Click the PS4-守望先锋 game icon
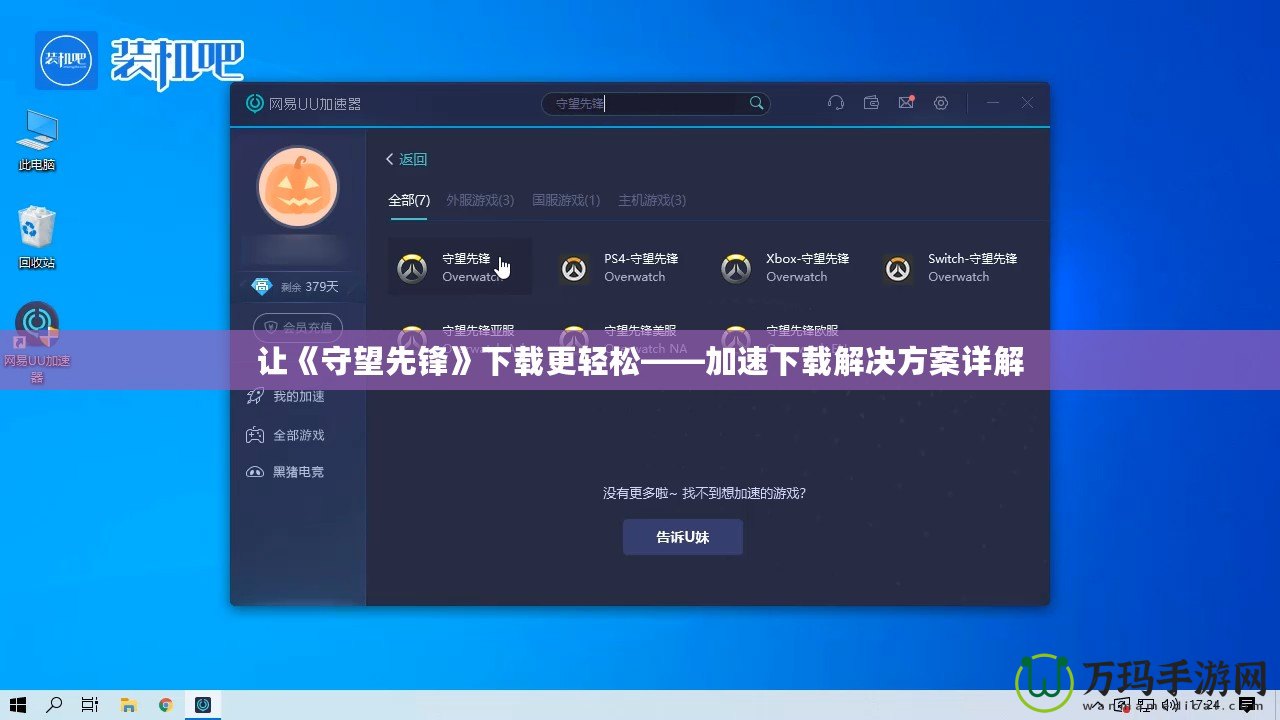The image size is (1280, 720). coord(574,268)
